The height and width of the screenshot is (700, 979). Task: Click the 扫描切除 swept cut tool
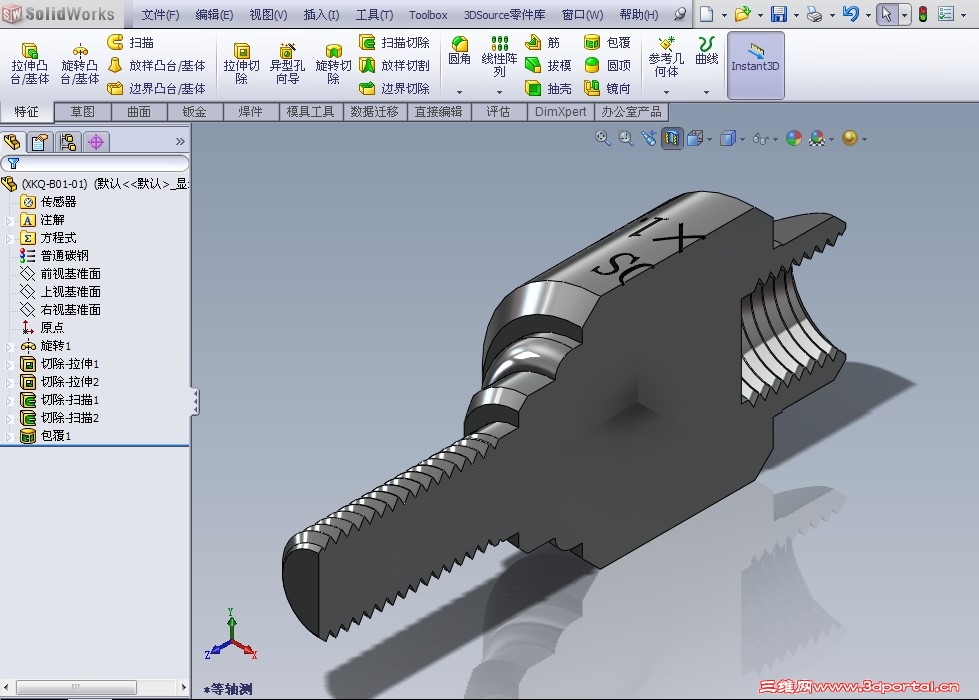[395, 42]
